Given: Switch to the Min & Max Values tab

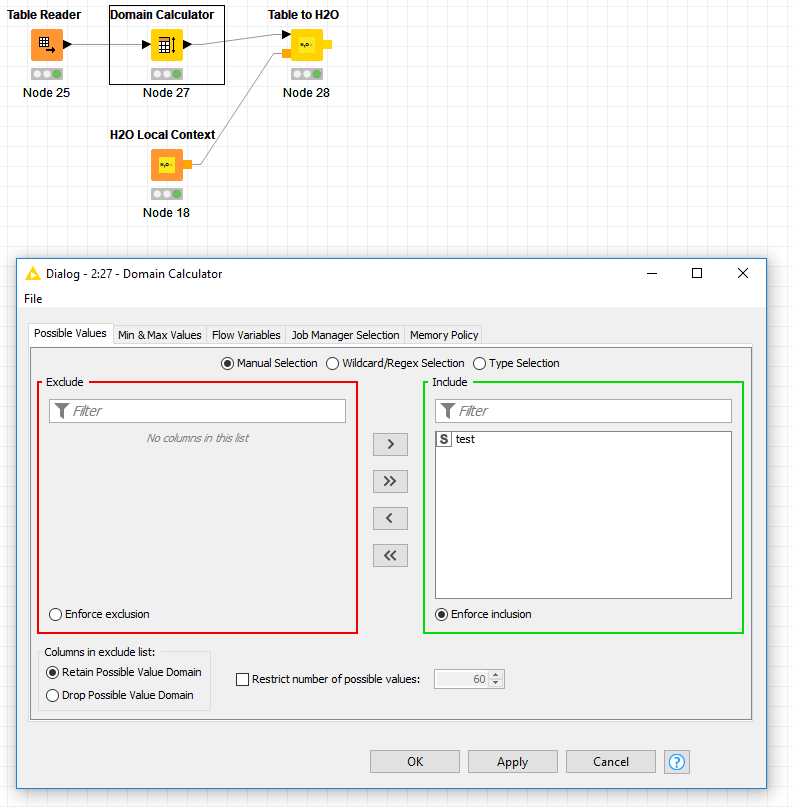Looking at the screenshot, I should click(x=159, y=335).
